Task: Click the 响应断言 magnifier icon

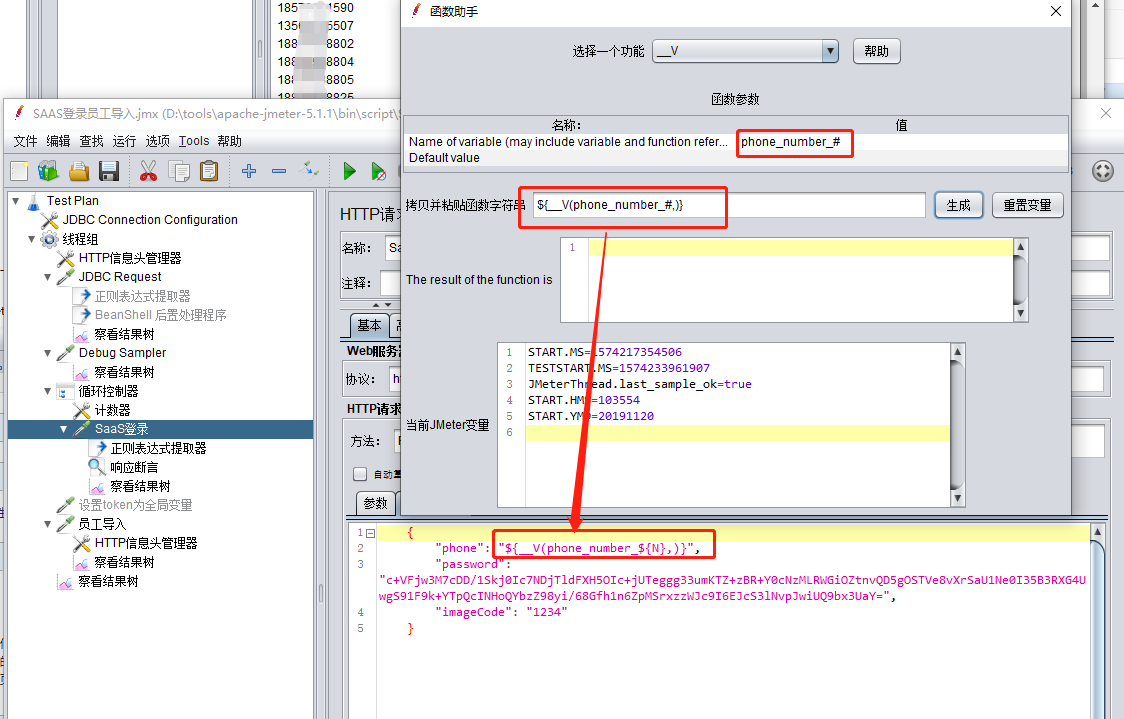Action: [x=97, y=467]
